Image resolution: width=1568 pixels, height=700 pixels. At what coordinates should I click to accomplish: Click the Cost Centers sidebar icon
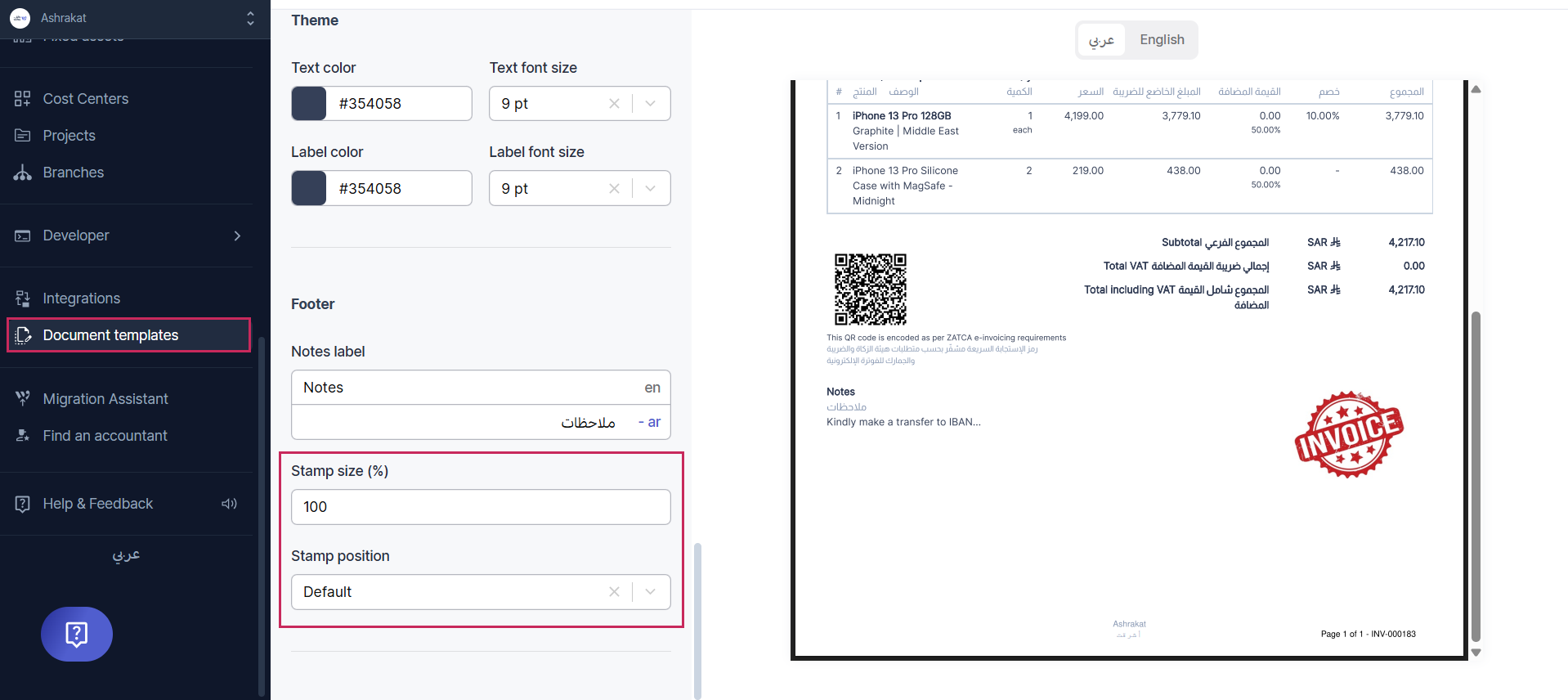click(23, 99)
